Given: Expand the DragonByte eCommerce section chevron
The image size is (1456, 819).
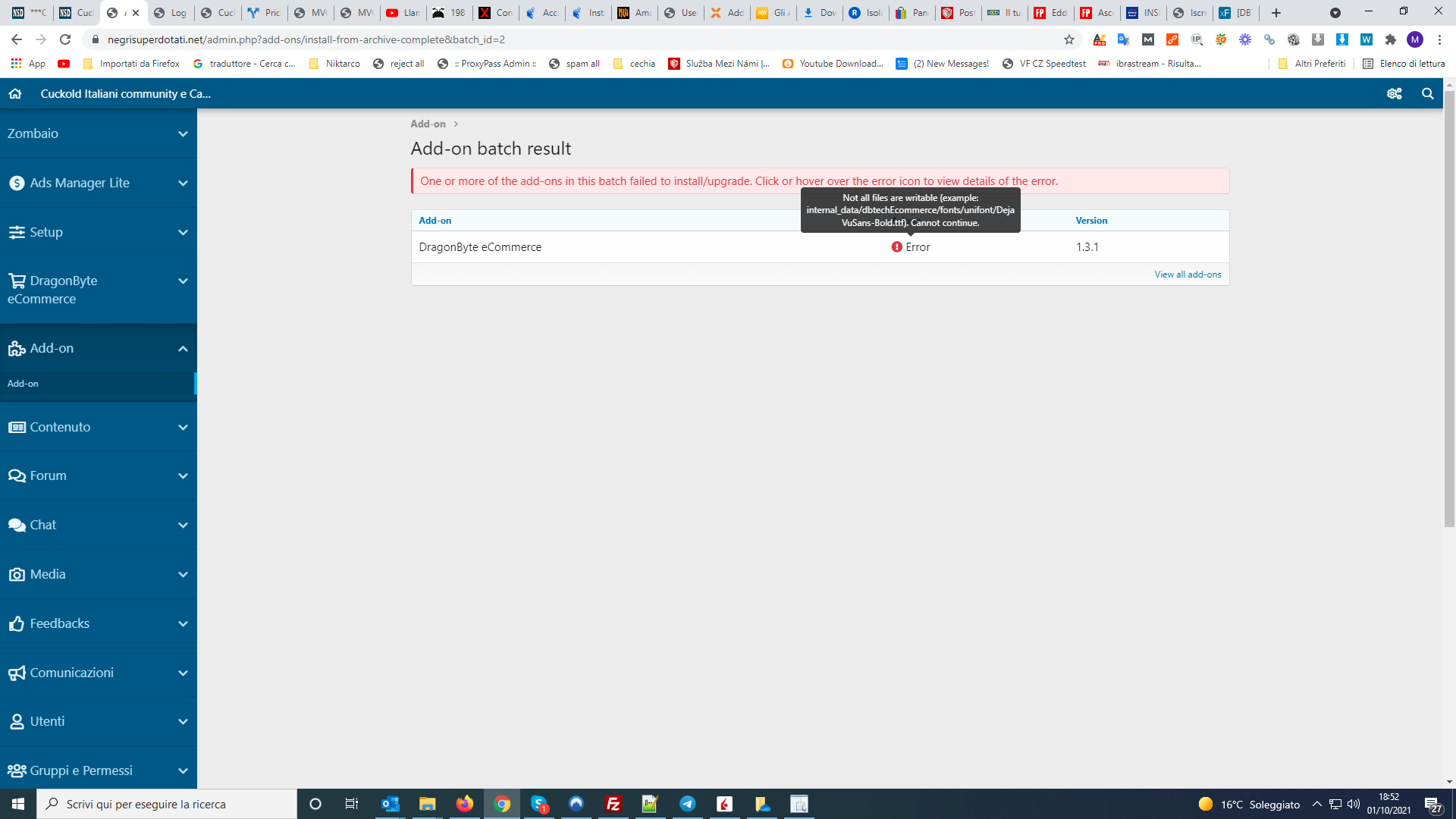Looking at the screenshot, I should click(183, 281).
